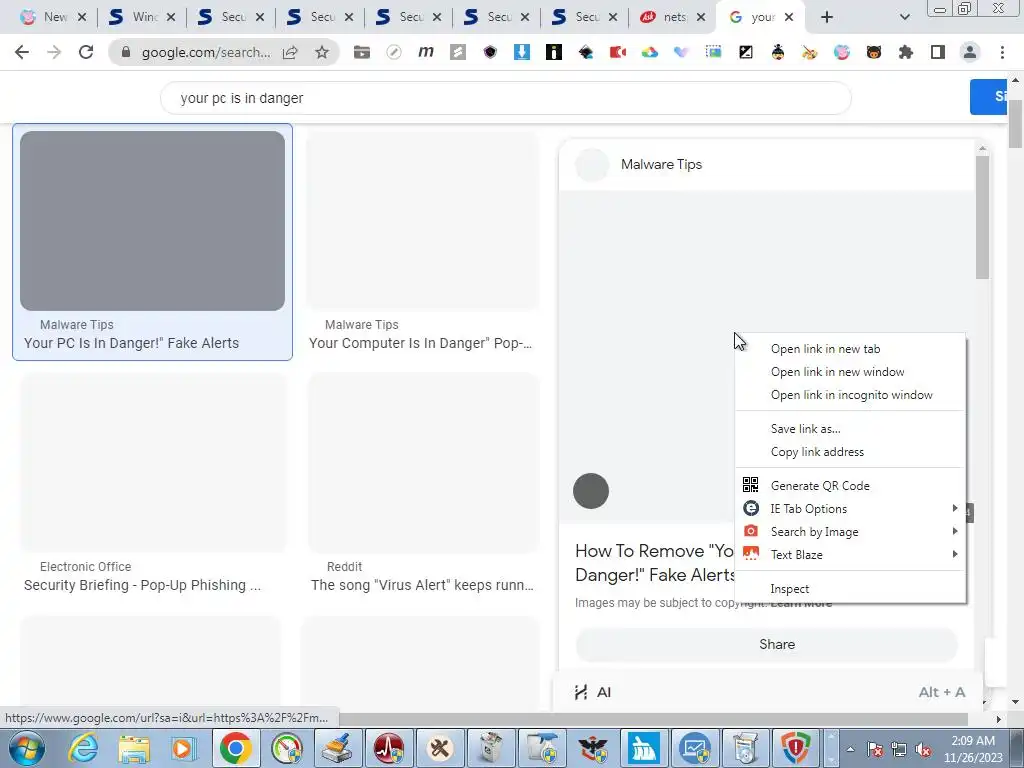Click the Share button in preview panel
The image size is (1024, 768).
point(767,644)
